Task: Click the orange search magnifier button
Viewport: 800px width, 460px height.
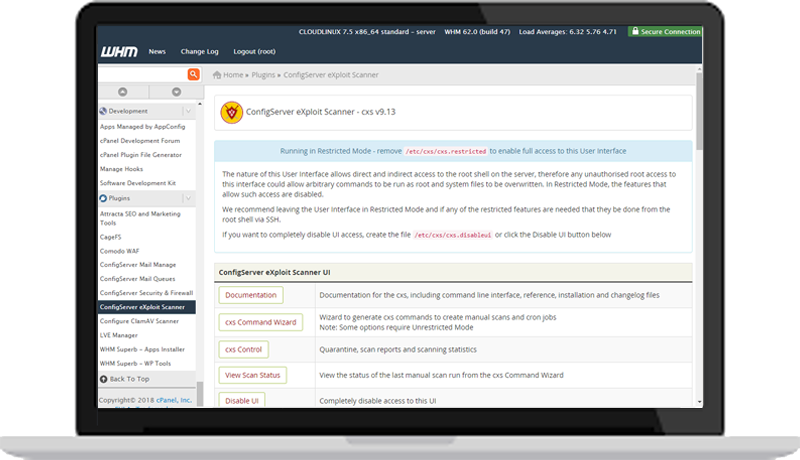Action: (193, 74)
